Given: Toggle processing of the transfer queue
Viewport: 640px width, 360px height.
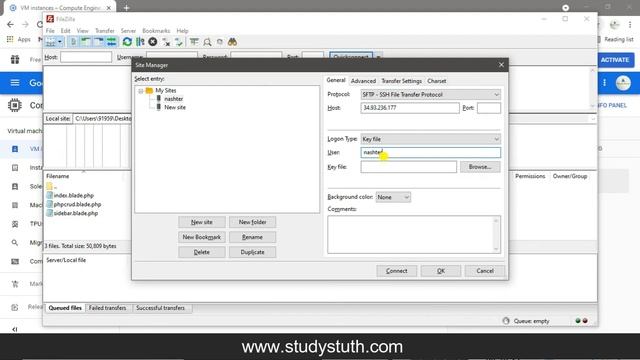Looking at the screenshot, I should [x=140, y=42].
